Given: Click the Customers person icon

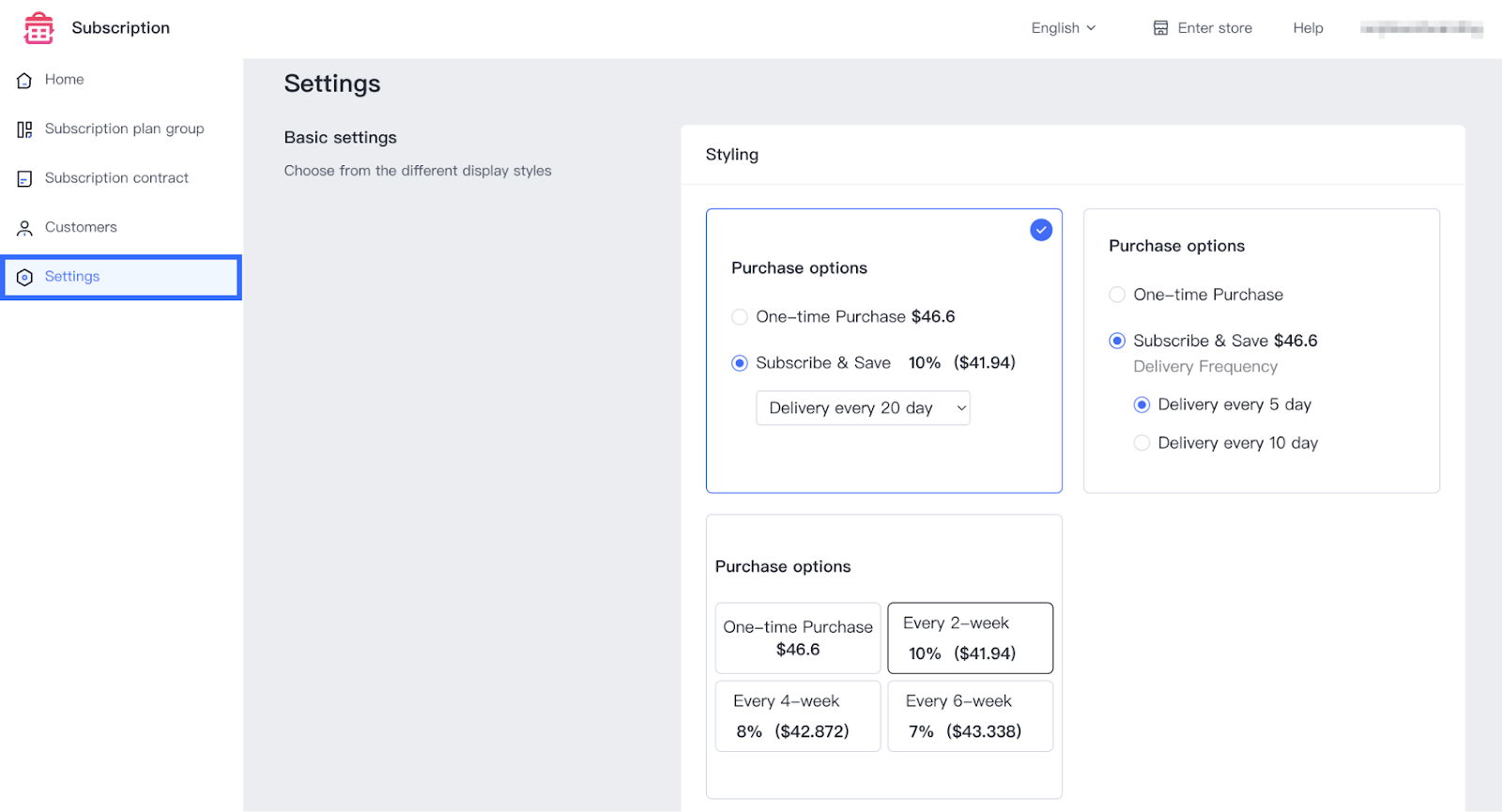Looking at the screenshot, I should point(25,228).
